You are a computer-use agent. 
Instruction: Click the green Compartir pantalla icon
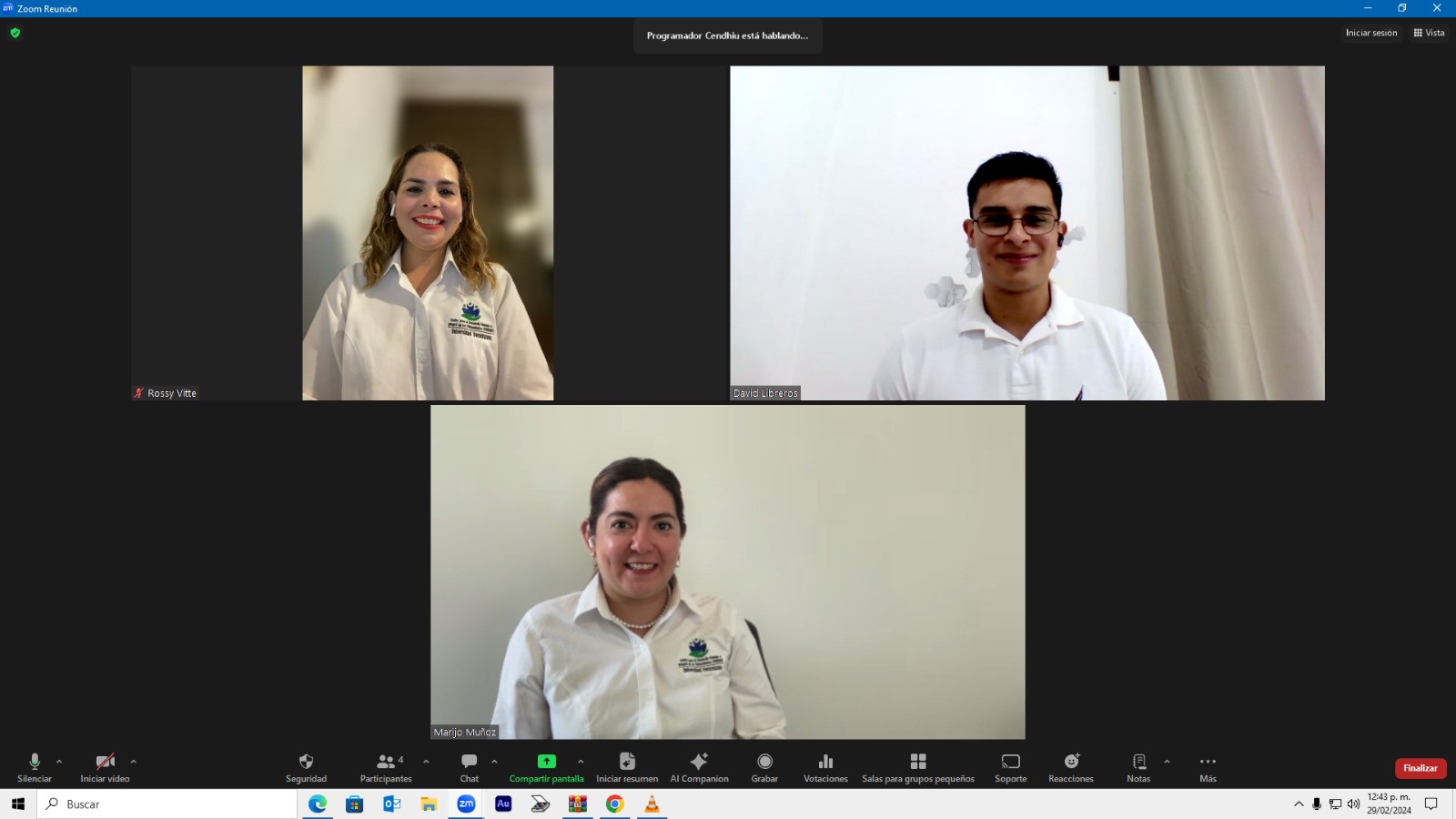[546, 762]
